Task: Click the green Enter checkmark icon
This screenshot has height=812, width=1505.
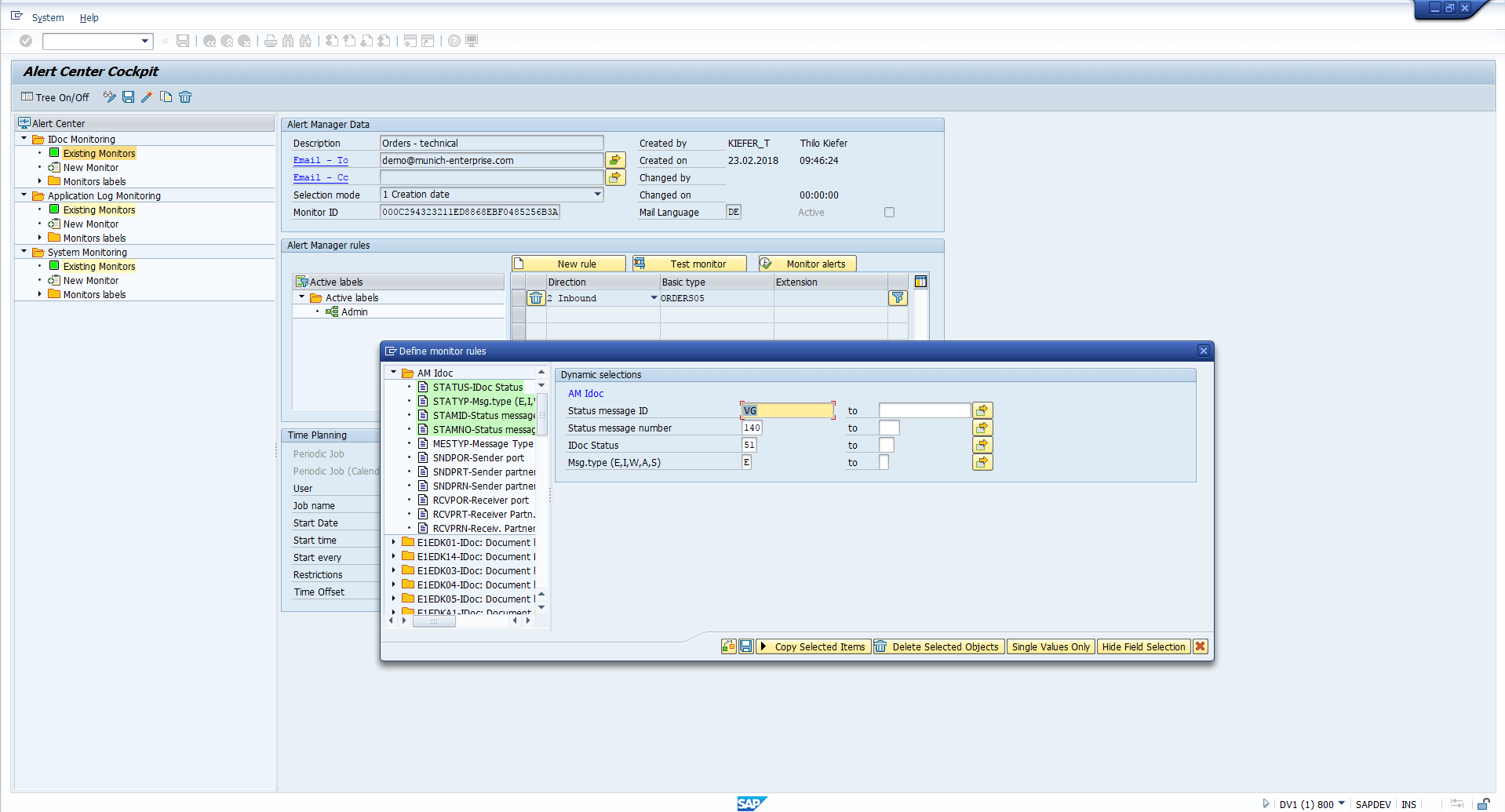Action: [x=26, y=41]
